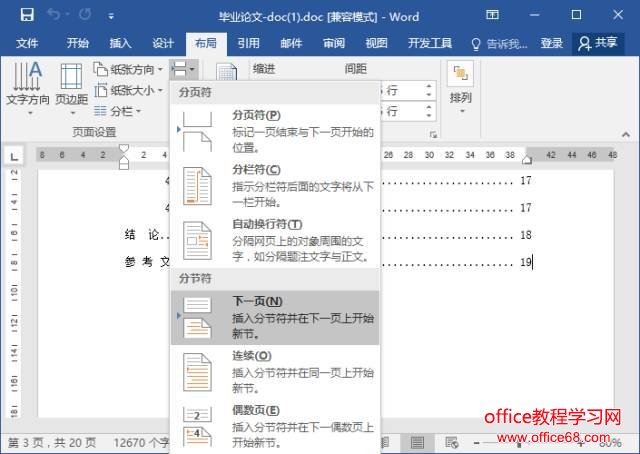Open 分栏 columns dropdown
Viewport: 640px width, 454px height.
pos(117,111)
